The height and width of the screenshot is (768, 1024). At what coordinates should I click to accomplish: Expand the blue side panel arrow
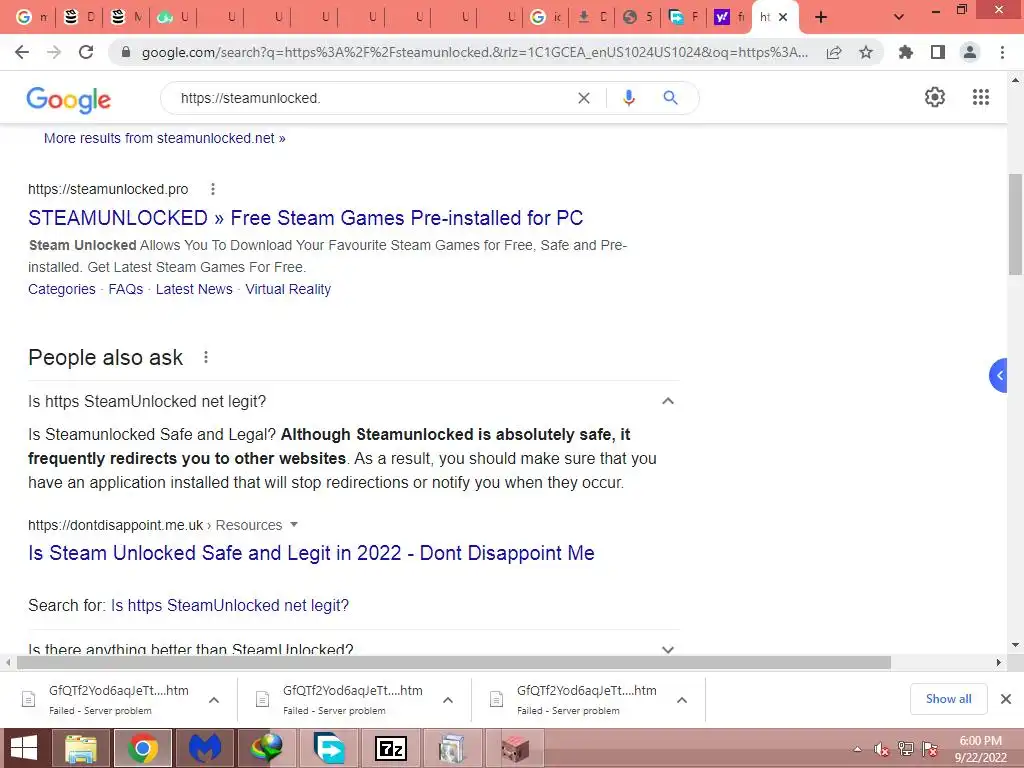tap(999, 376)
